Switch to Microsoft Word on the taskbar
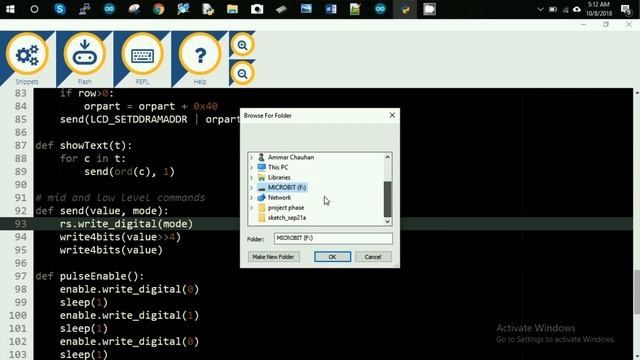This screenshot has width=640, height=360. tap(331, 9)
